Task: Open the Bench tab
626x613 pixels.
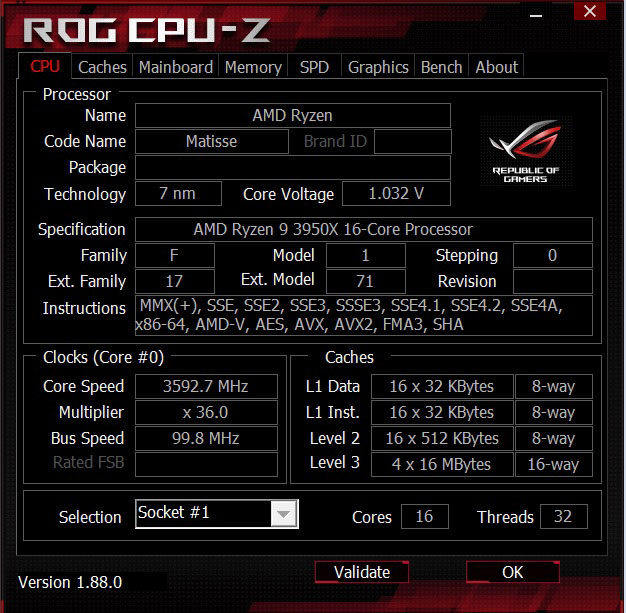Action: coord(441,67)
